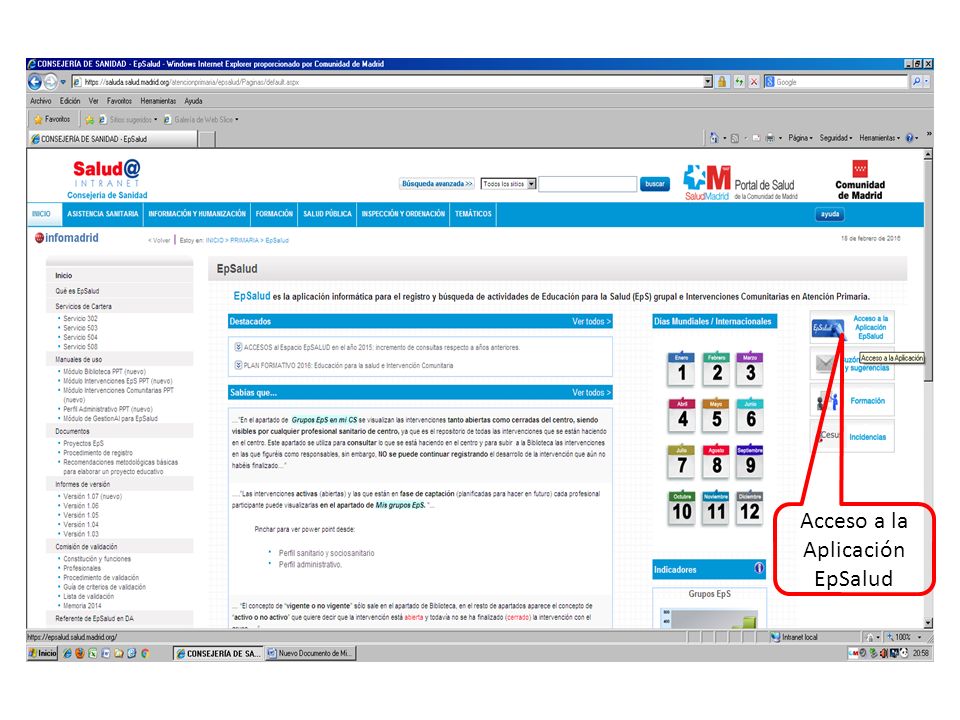
Task: Click Ver todos in Sabías que header
Action: point(591,392)
